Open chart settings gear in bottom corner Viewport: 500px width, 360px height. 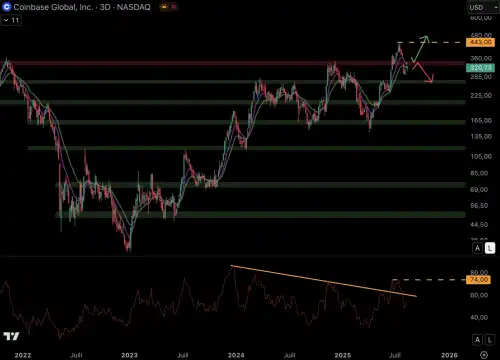click(484, 355)
